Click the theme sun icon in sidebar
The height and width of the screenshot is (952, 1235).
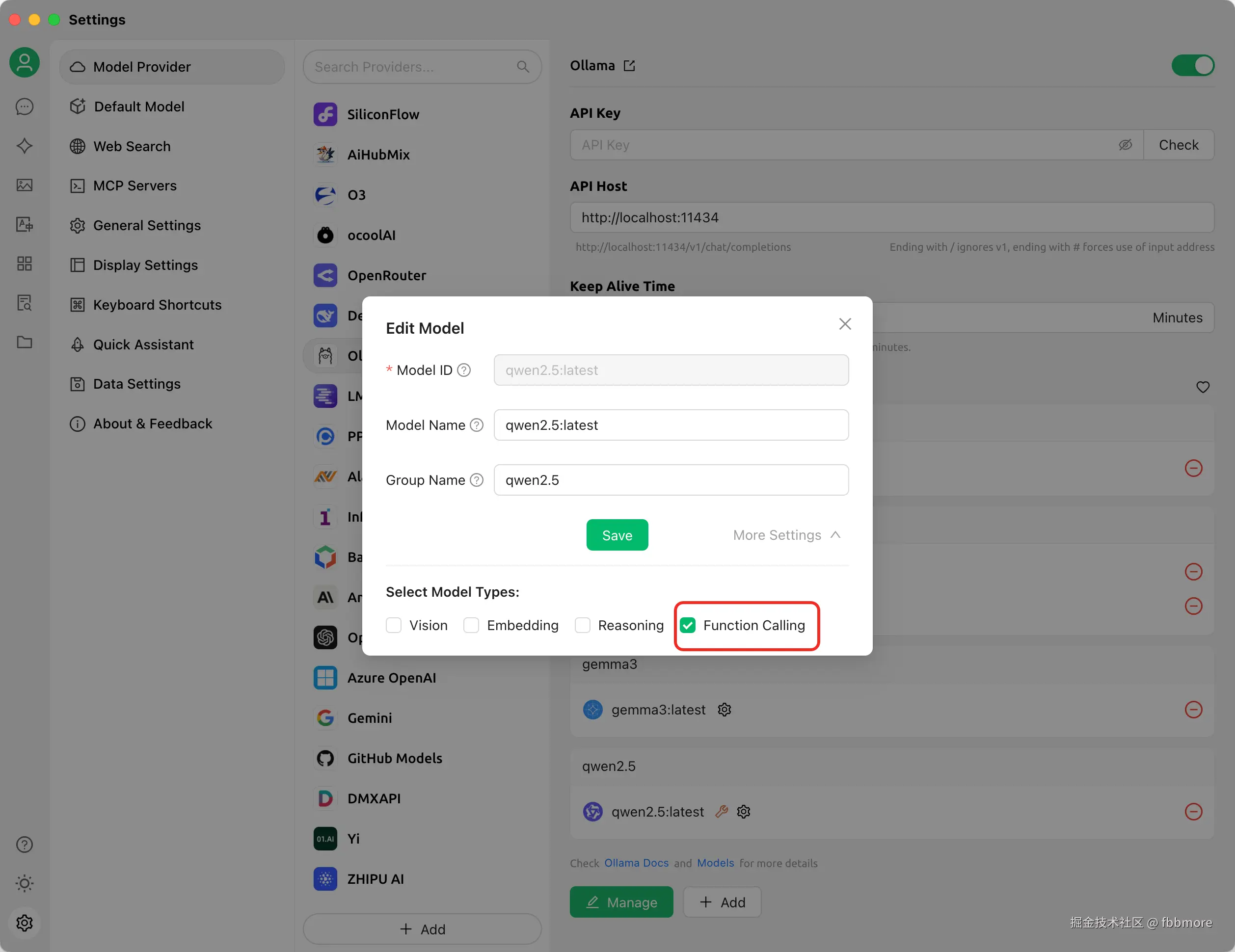point(25,883)
